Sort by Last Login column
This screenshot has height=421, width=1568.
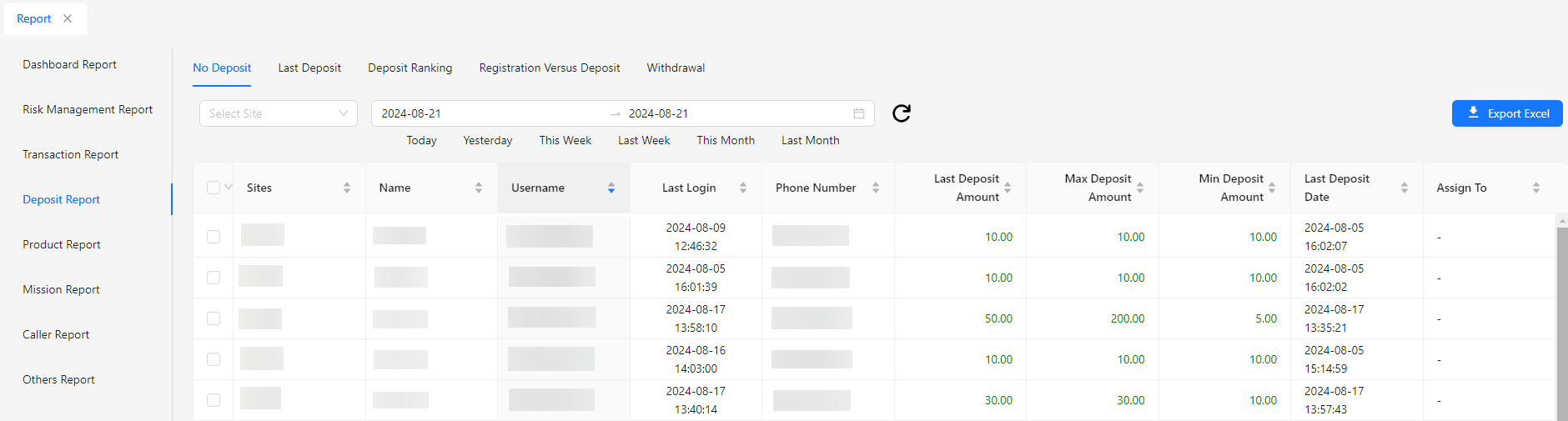point(743,188)
